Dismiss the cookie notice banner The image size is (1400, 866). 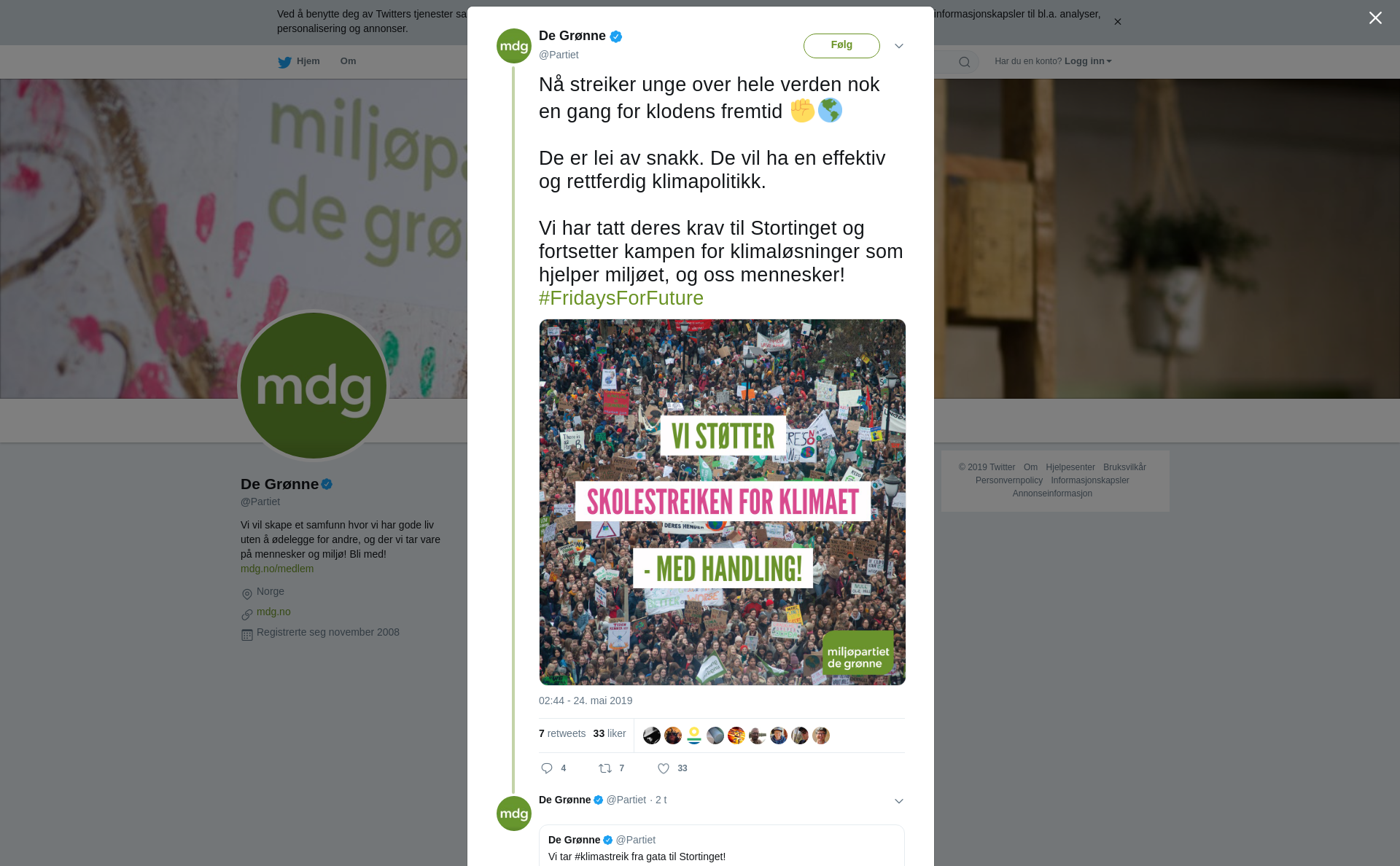(1117, 22)
